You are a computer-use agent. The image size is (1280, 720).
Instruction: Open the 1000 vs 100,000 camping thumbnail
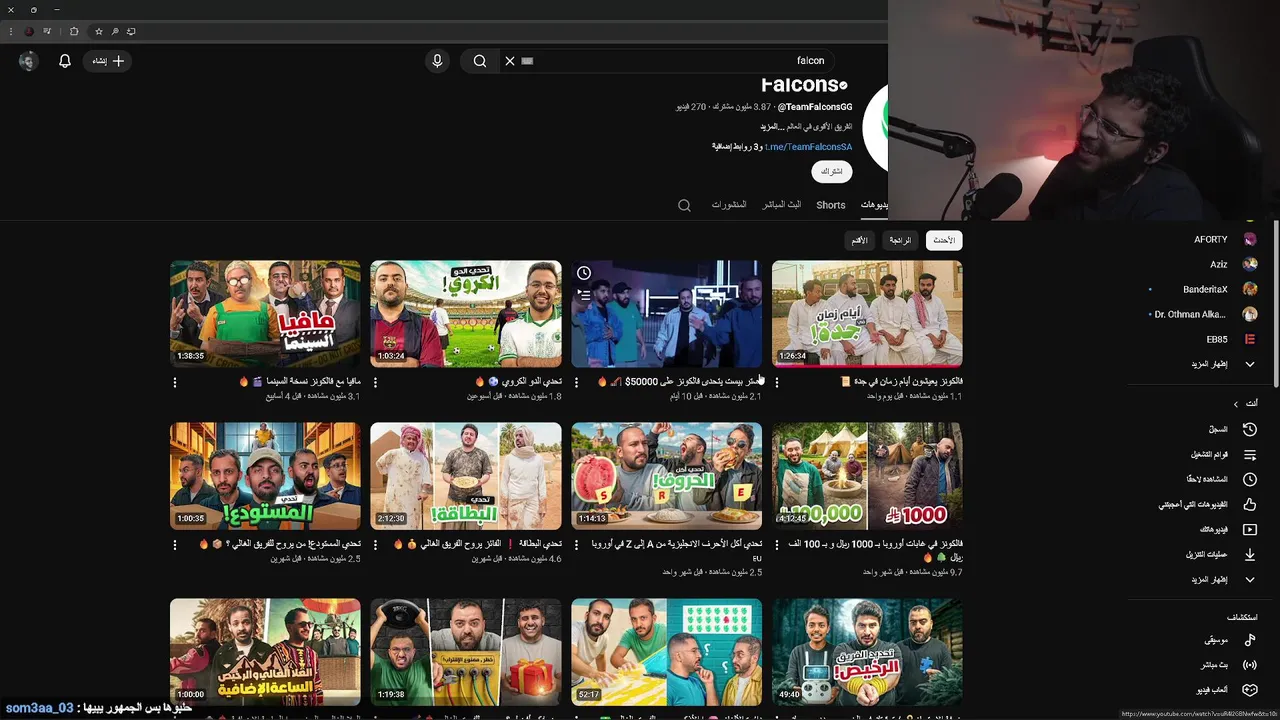867,476
